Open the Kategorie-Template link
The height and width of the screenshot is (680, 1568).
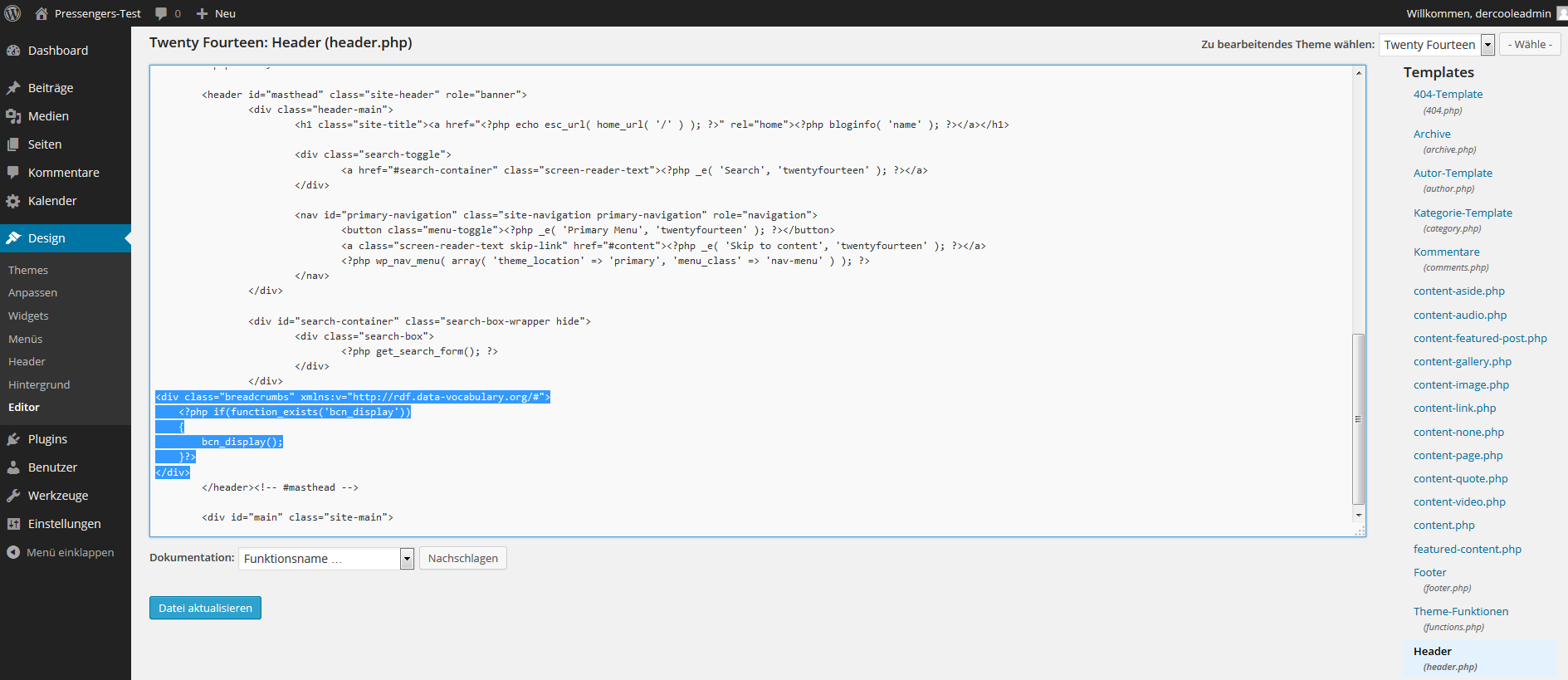[x=1463, y=213]
